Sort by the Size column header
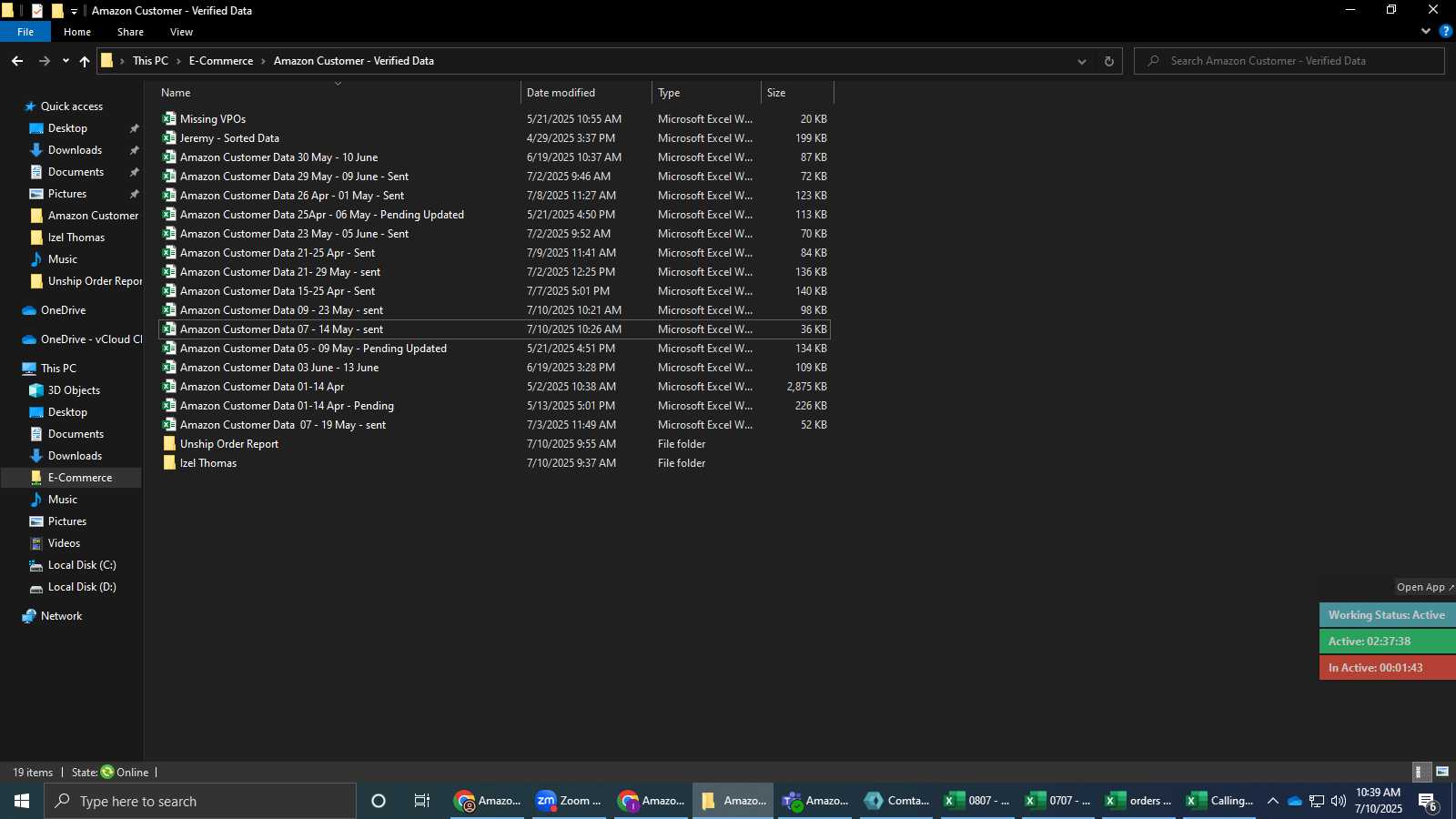 797,93
